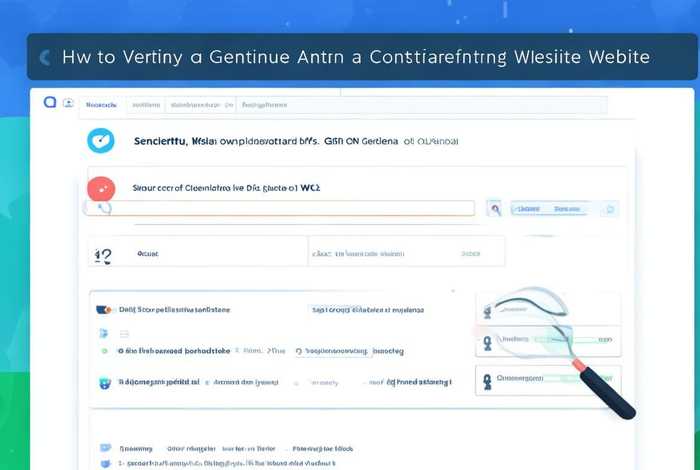Click the search icon beside the orange field
This screenshot has width=700, height=470.
(494, 208)
